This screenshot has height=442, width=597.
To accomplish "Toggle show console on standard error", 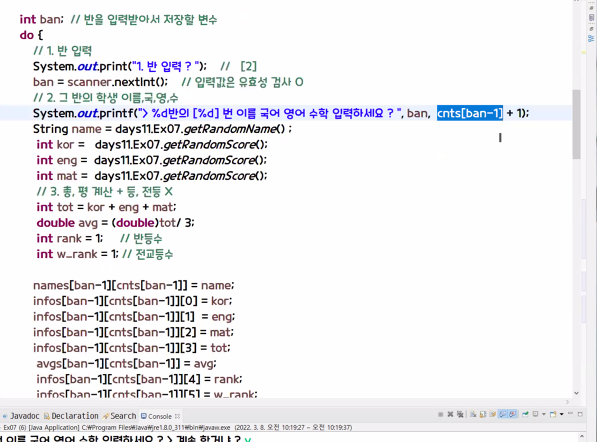I will click(512, 414).
